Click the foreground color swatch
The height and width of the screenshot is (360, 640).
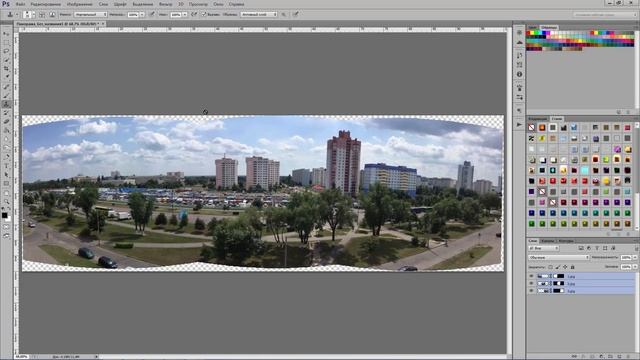4,215
